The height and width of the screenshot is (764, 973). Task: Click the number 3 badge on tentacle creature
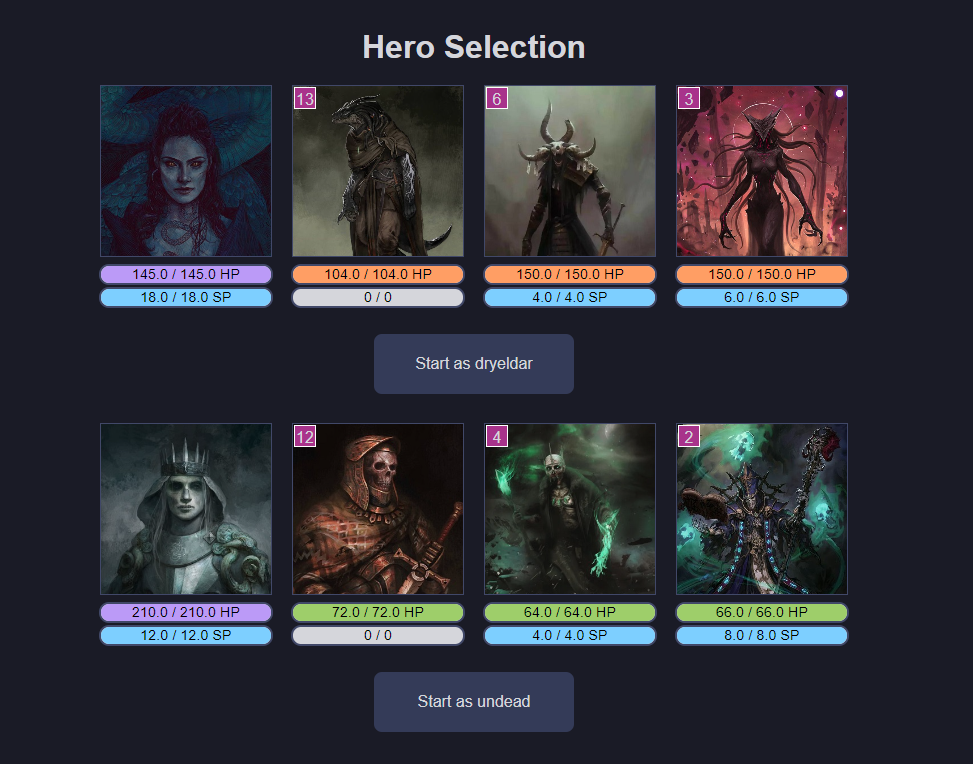pos(688,98)
